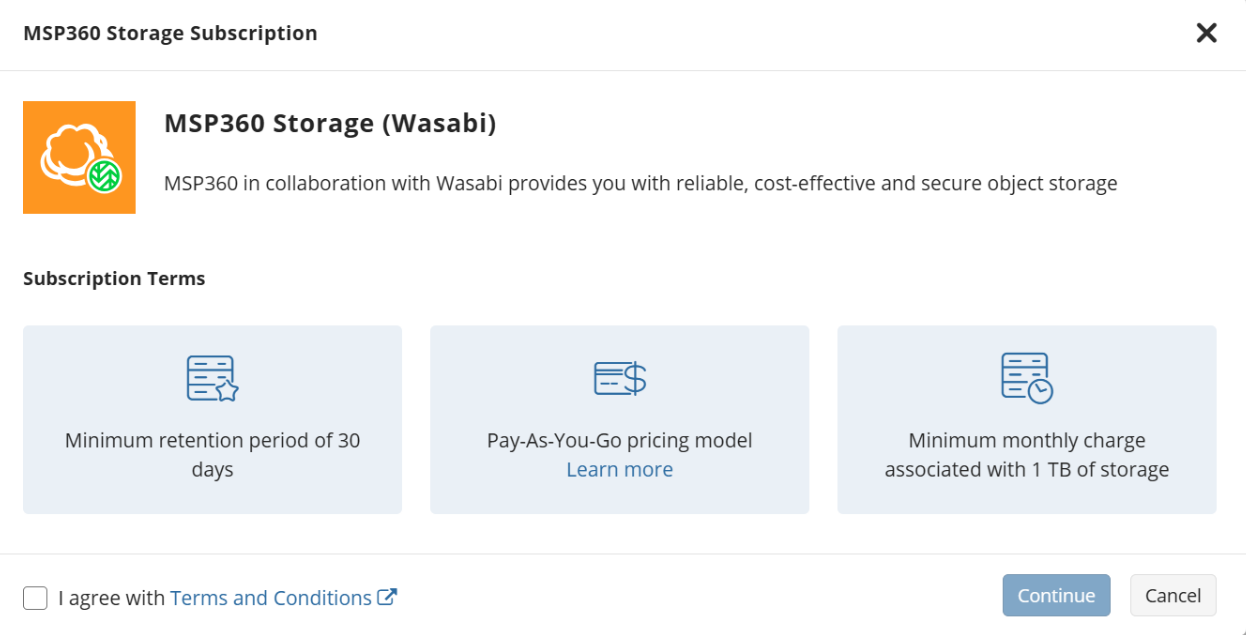The width and height of the screenshot is (1246, 635).
Task: Click the Wasabi collaboration description text
Action: click(x=640, y=184)
